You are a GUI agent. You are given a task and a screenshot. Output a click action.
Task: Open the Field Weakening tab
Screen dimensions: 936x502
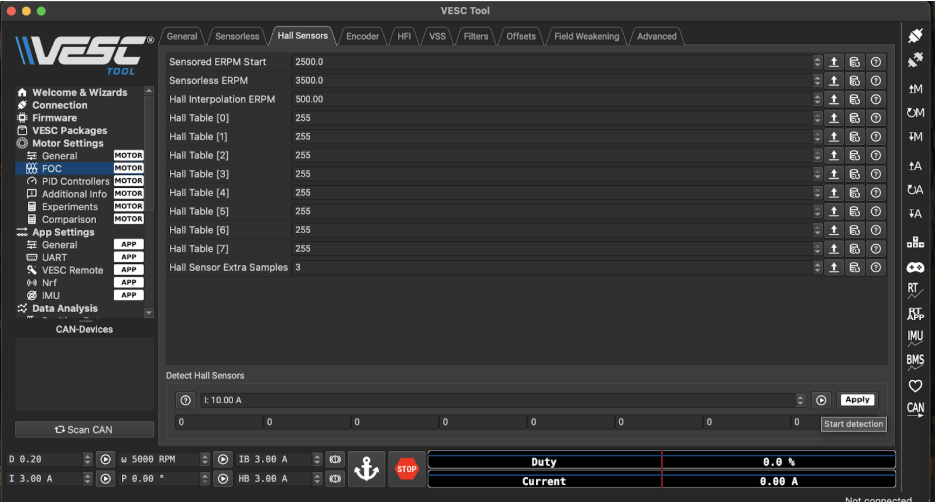point(586,36)
